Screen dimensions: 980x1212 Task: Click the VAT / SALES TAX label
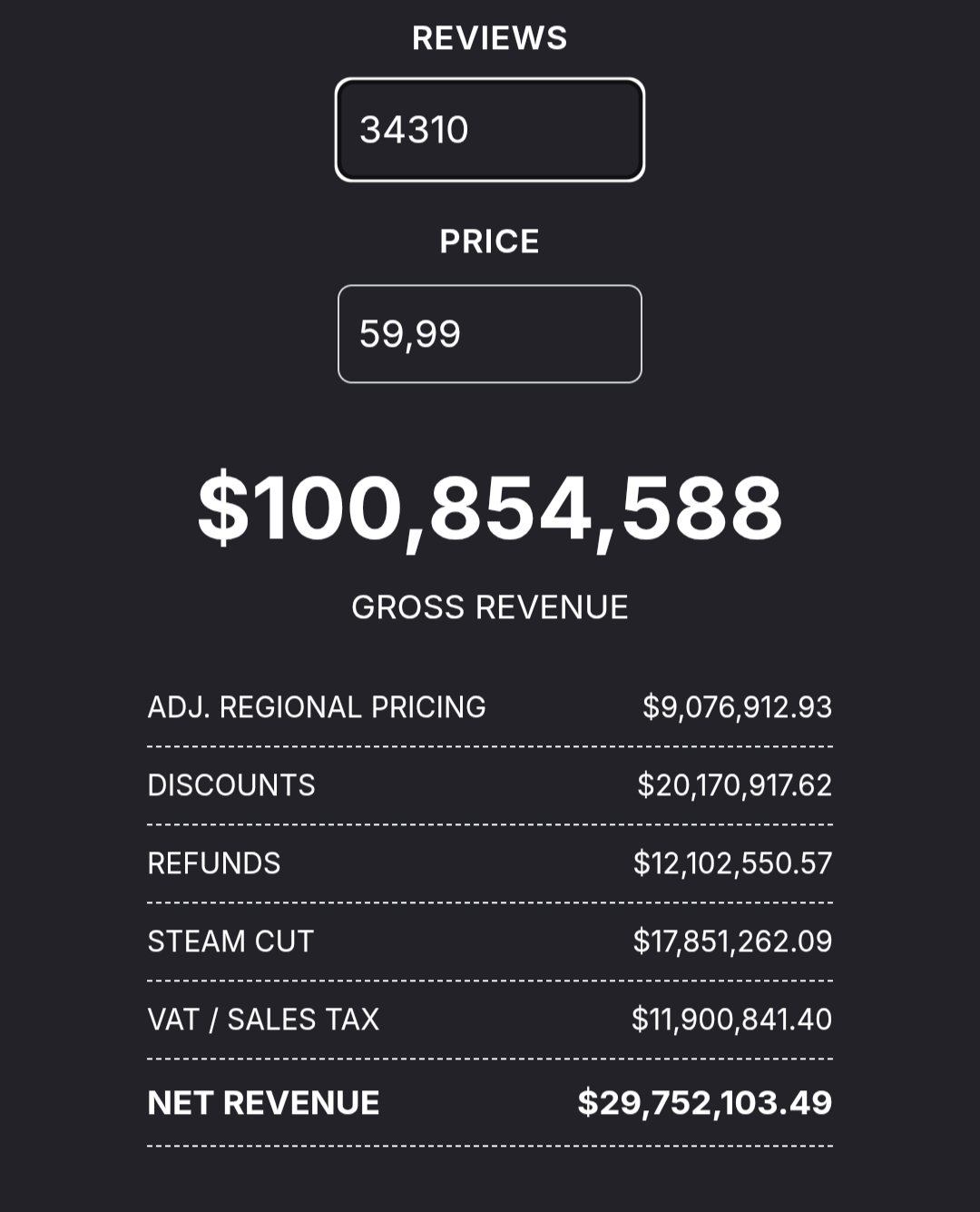263,1020
